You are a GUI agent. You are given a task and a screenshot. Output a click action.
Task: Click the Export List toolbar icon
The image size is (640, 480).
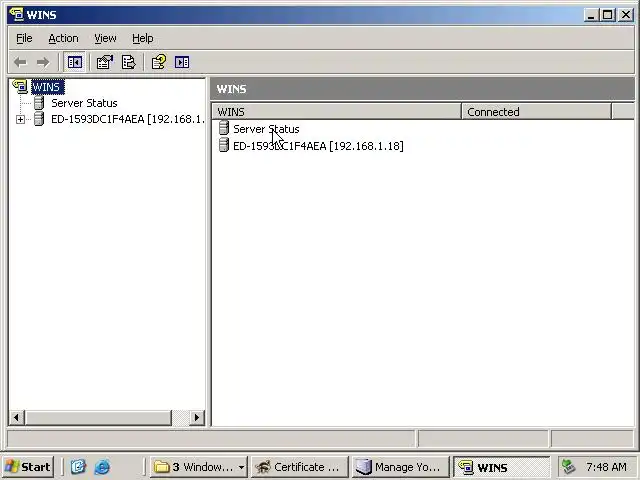tap(129, 62)
